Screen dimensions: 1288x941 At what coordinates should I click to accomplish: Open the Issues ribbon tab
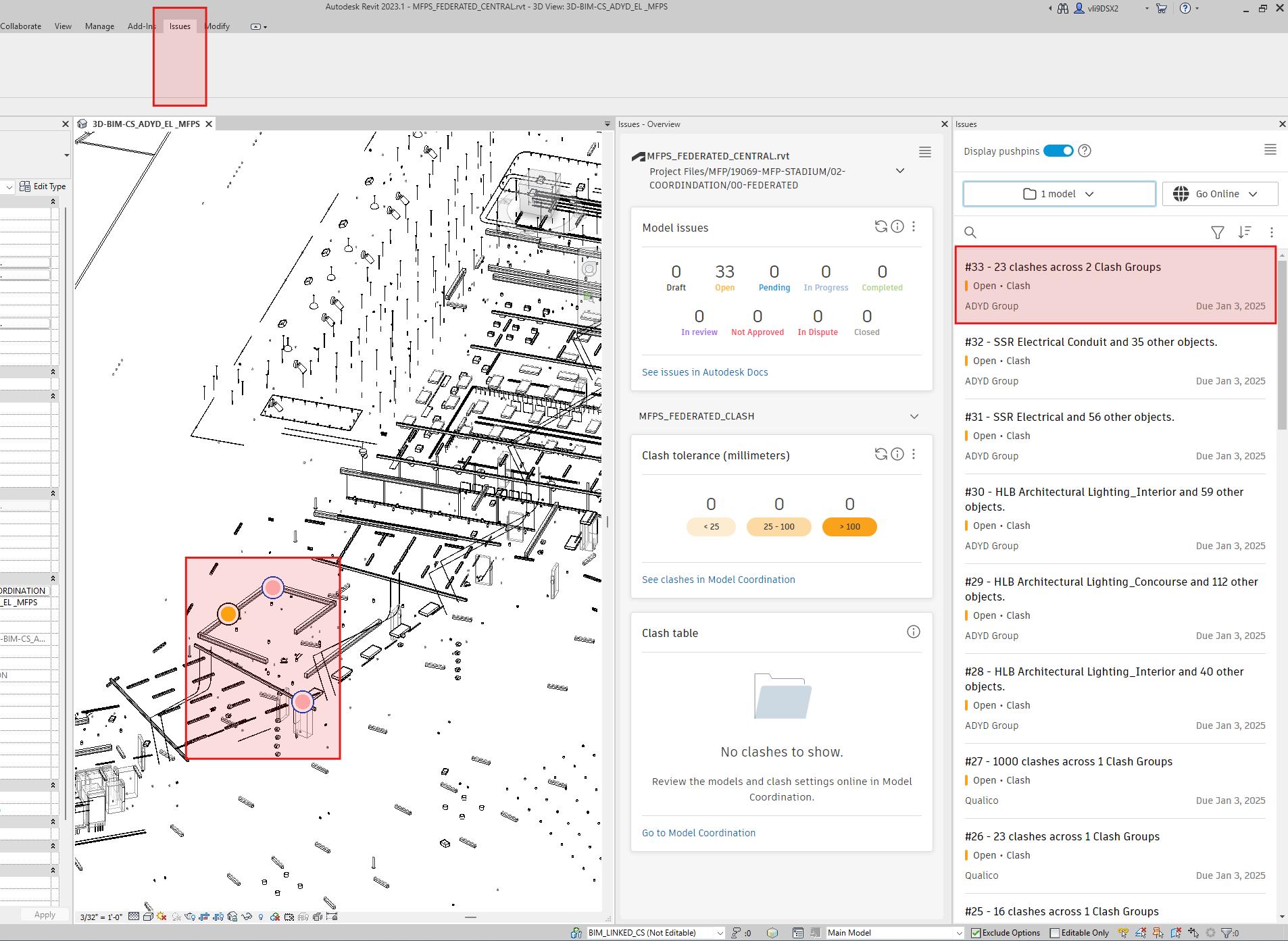180,26
